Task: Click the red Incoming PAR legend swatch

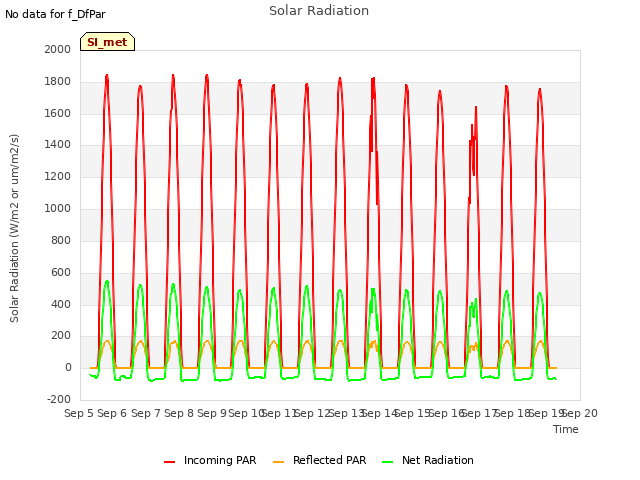Action: [169, 462]
